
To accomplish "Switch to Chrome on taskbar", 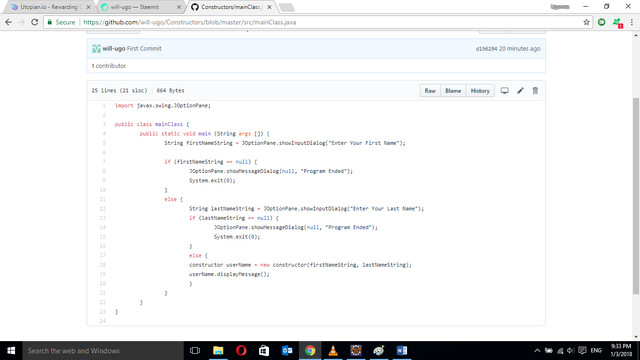I will pos(310,351).
